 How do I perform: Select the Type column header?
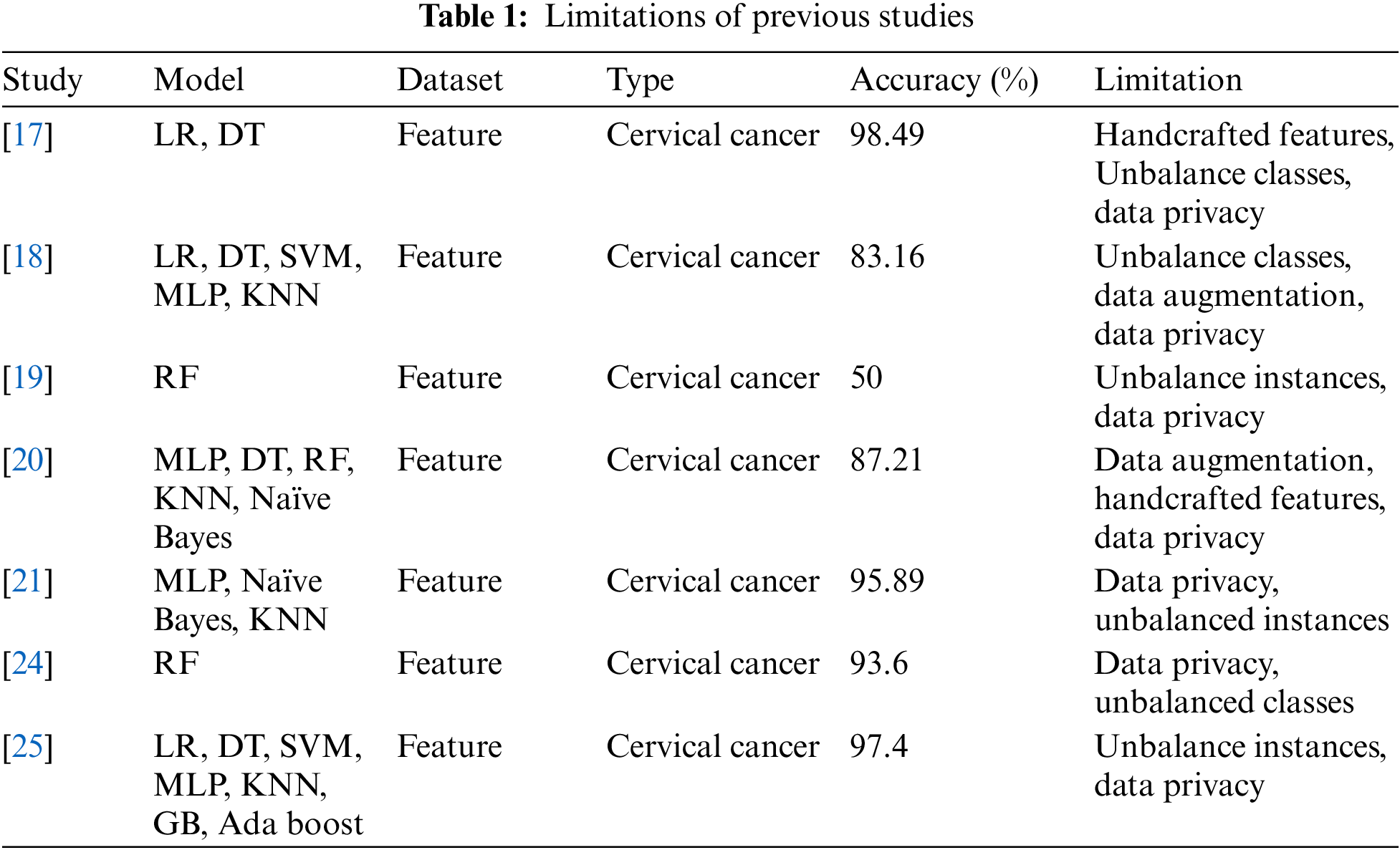640,80
